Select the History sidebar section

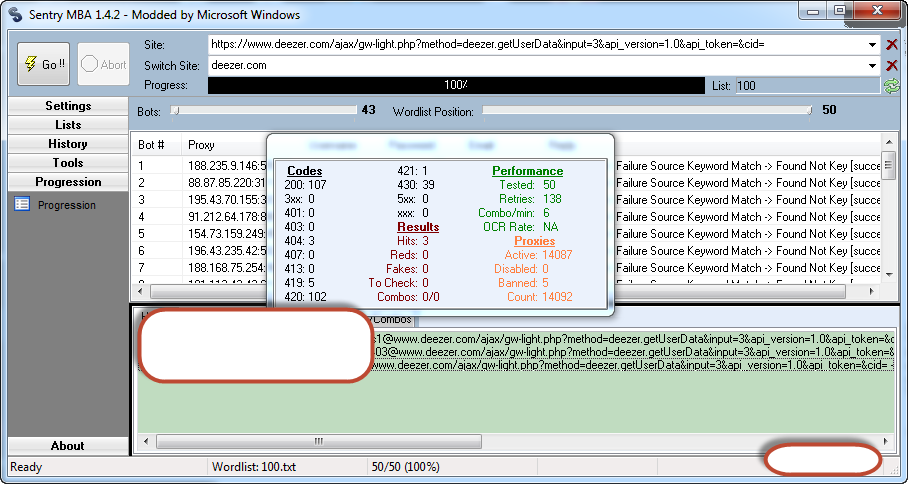(68, 144)
